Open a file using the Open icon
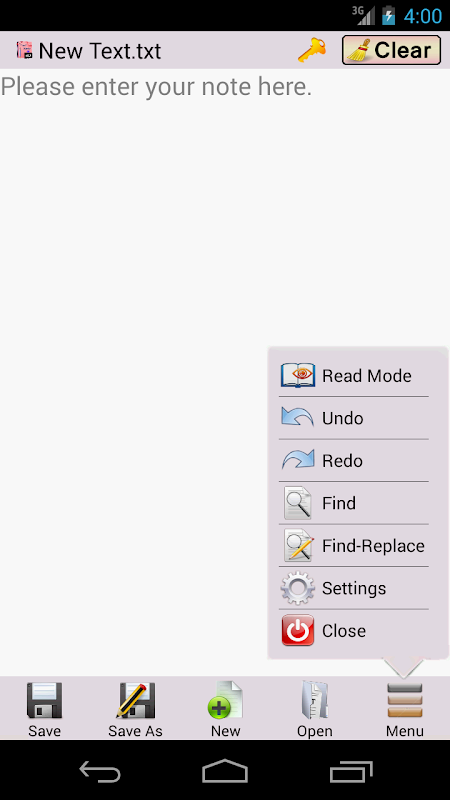 (x=315, y=700)
